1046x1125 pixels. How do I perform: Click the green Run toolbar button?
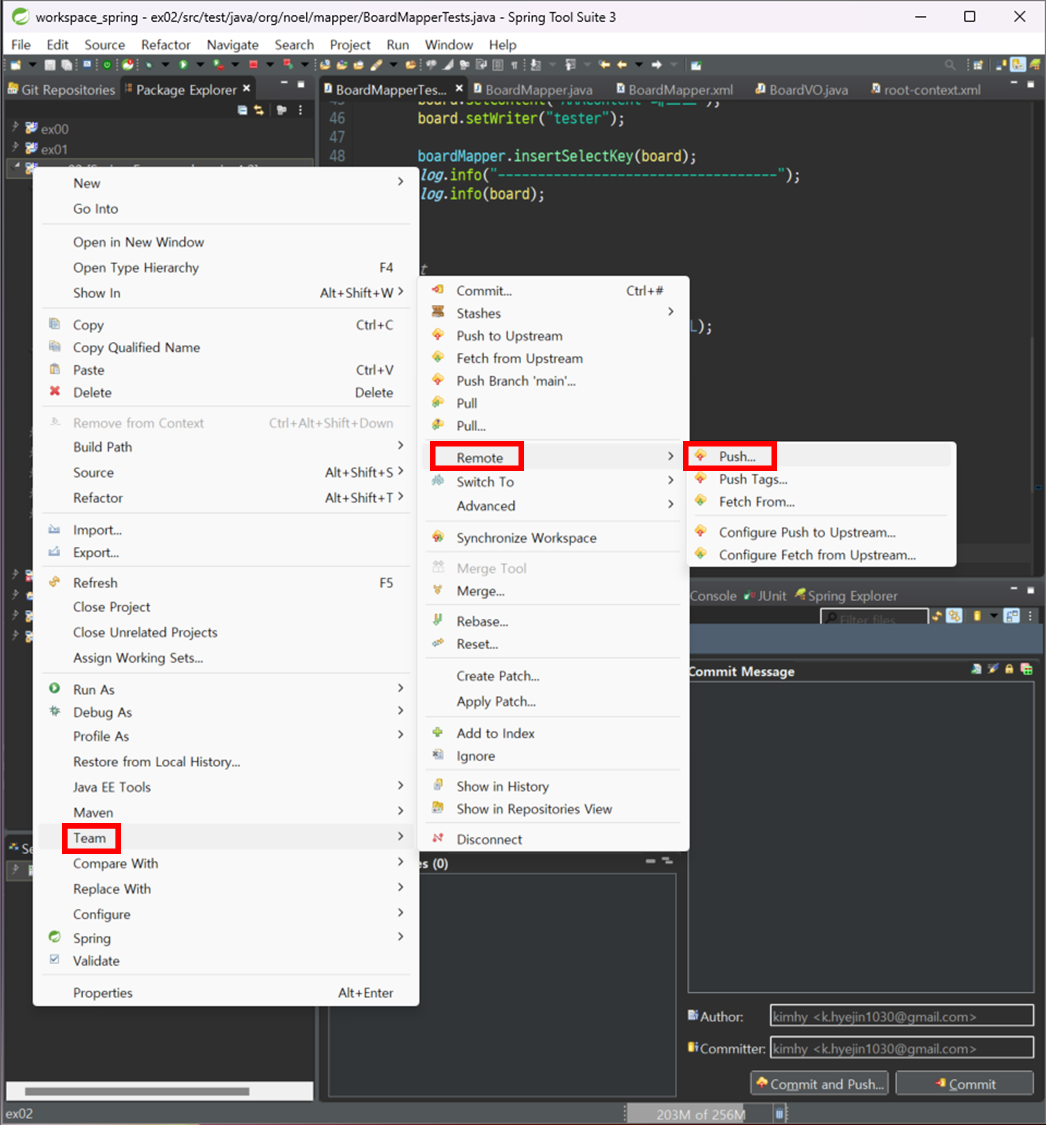pos(183,65)
